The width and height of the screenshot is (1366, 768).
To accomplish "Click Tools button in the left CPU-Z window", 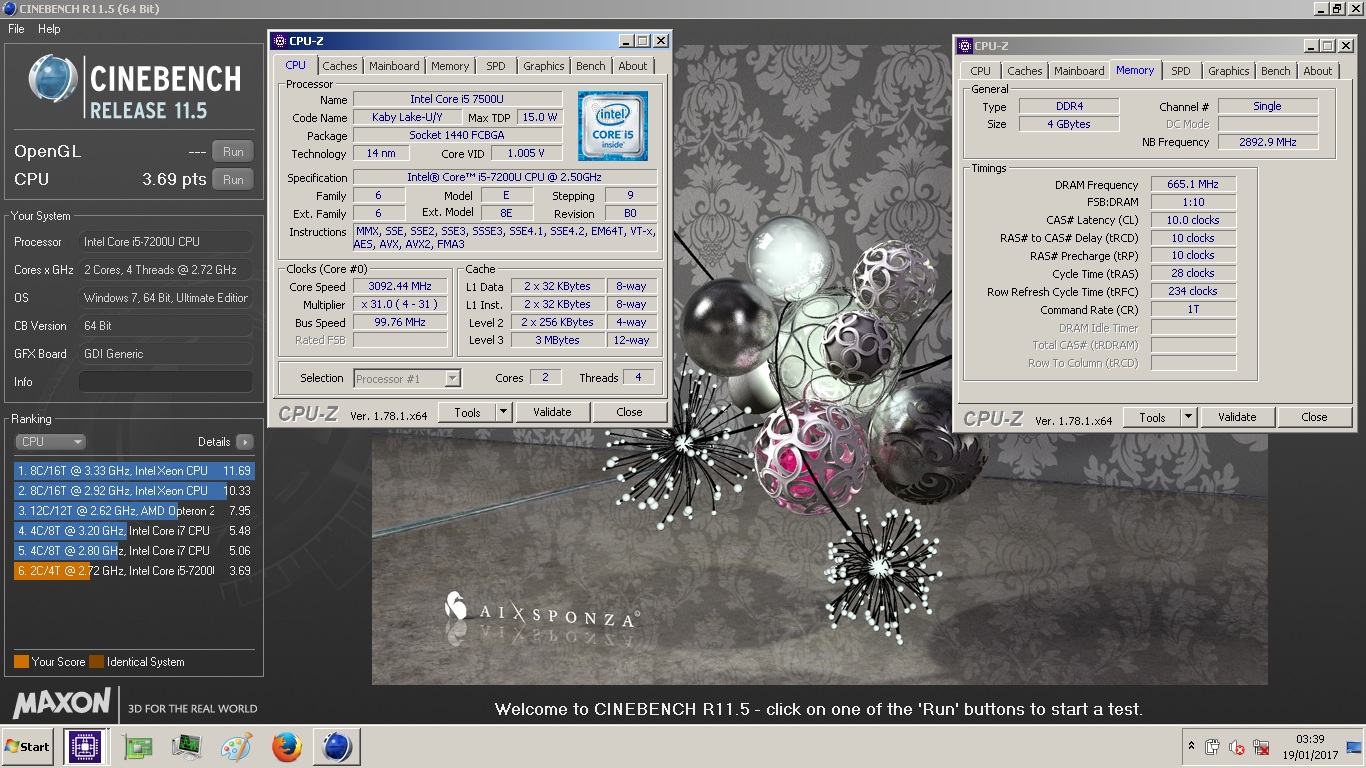I will click(467, 412).
